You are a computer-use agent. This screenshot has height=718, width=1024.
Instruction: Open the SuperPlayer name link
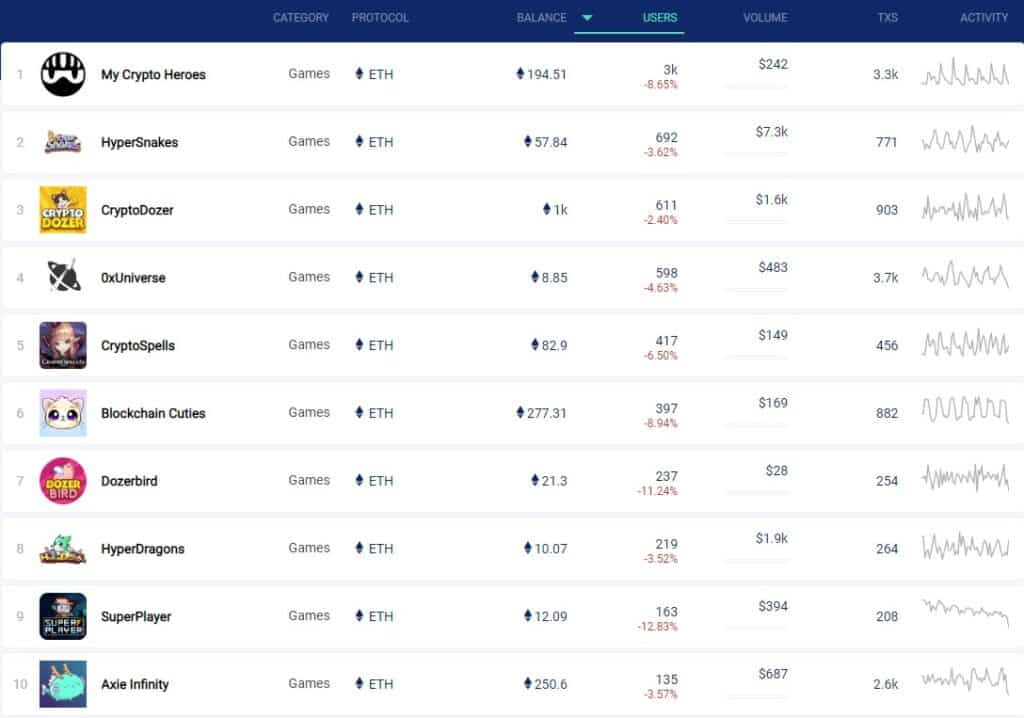coord(136,617)
